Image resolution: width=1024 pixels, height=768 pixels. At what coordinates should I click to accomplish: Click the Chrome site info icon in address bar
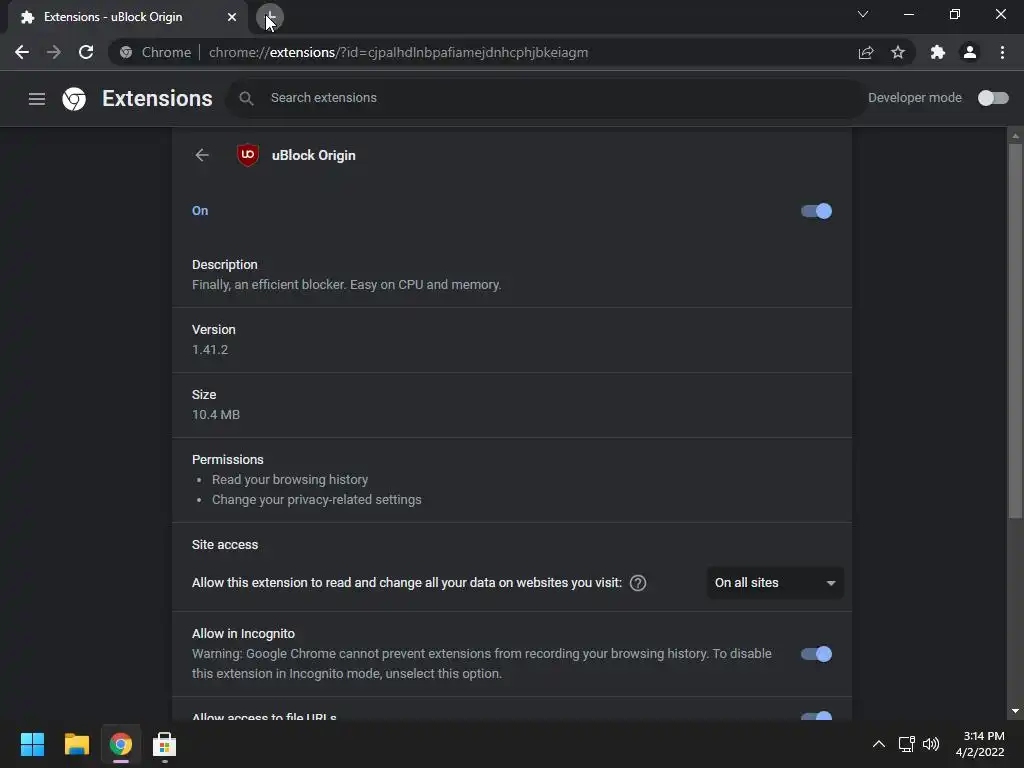click(126, 52)
